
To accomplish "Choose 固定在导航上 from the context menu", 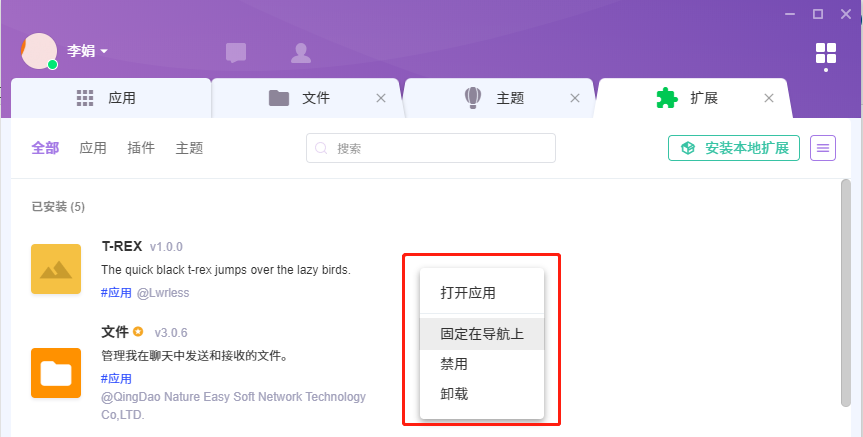I will click(x=482, y=334).
